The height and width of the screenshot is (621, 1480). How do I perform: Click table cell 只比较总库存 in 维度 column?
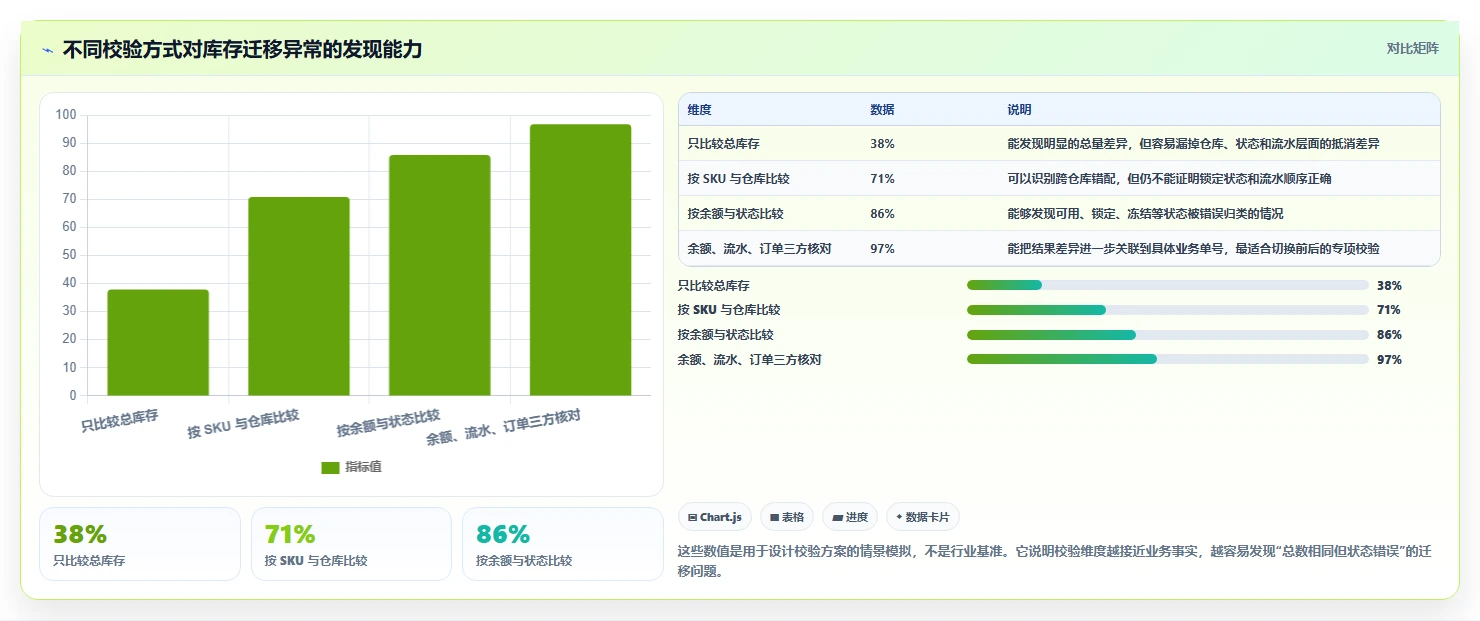point(723,144)
